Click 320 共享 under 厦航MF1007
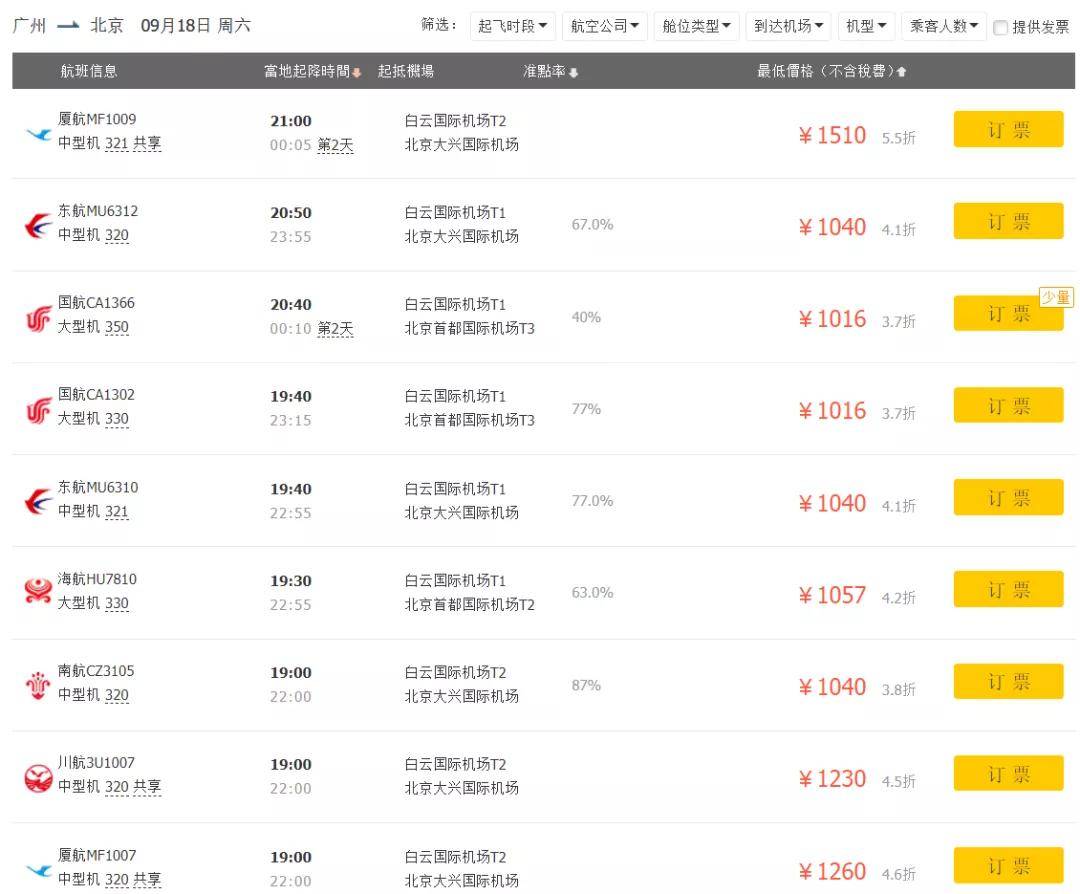This screenshot has width=1080, height=894. 133,880
